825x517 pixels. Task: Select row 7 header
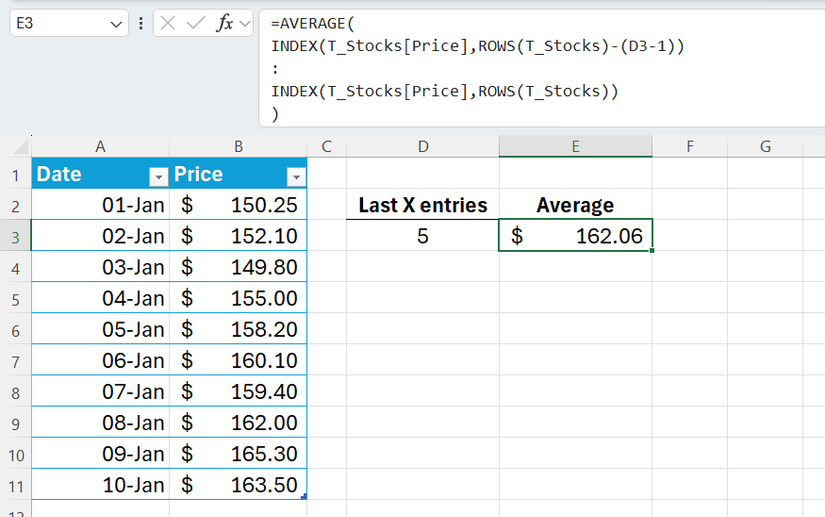(x=15, y=360)
